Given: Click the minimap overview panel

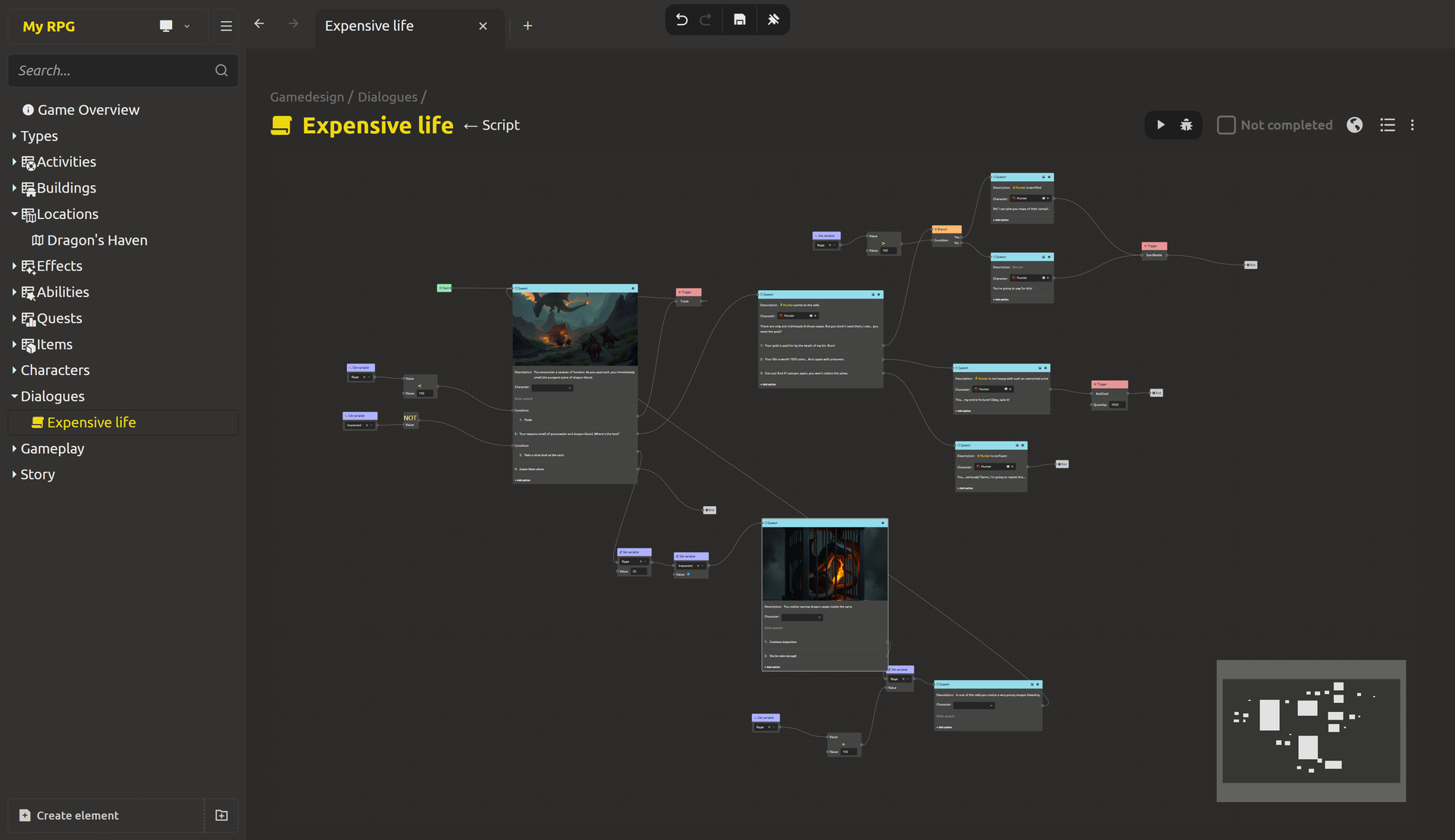Looking at the screenshot, I should click(x=1310, y=730).
